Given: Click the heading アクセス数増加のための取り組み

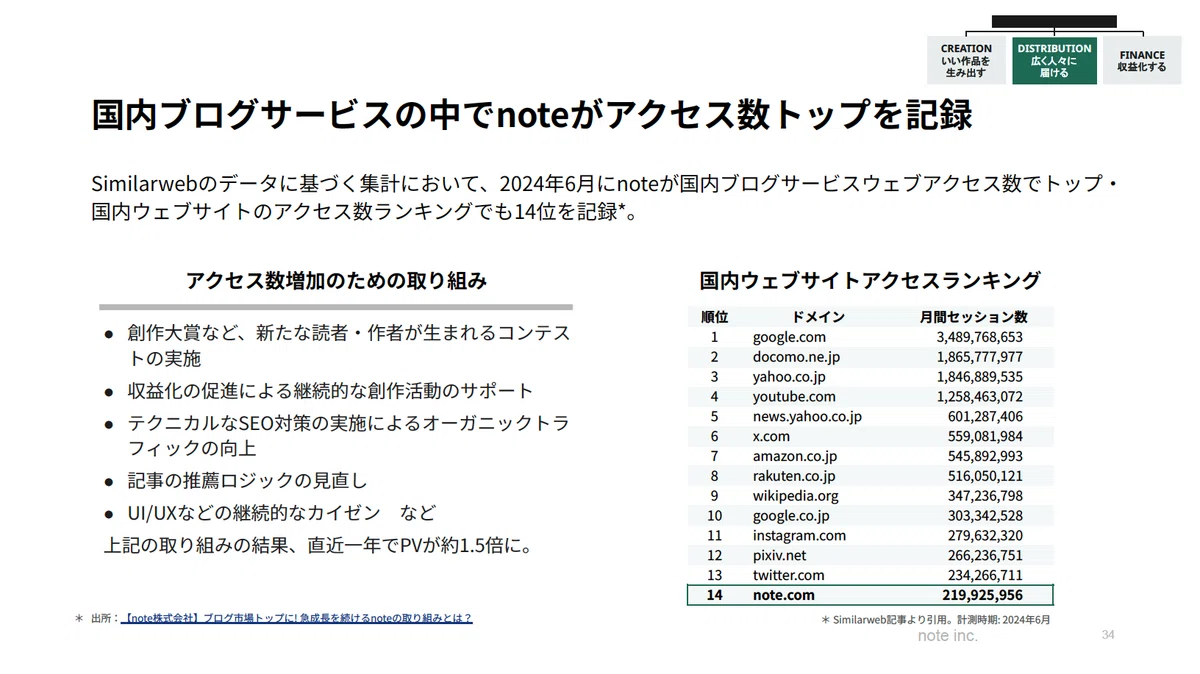Looking at the screenshot, I should click(x=336, y=280).
